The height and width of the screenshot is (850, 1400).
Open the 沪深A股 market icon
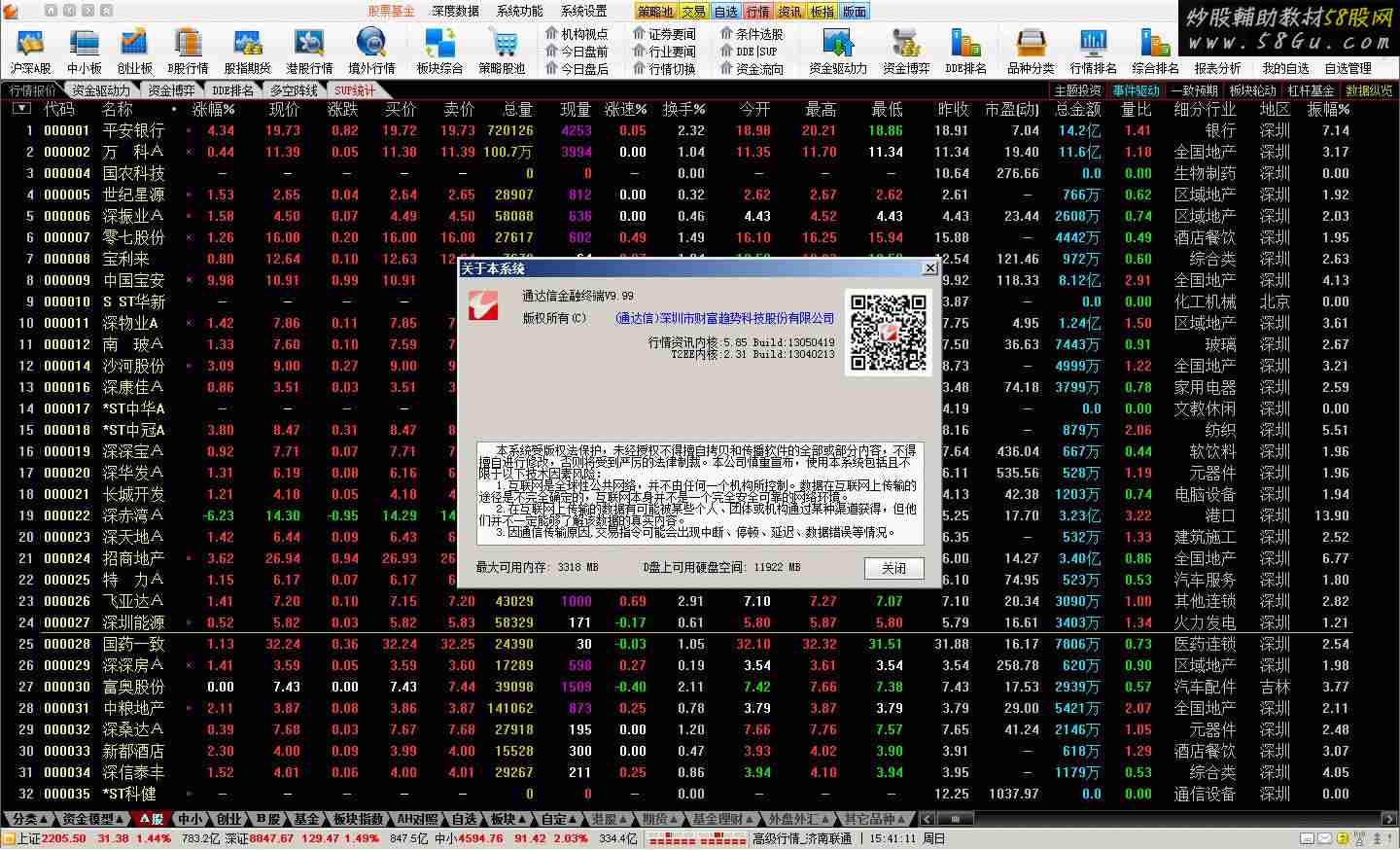click(x=30, y=51)
